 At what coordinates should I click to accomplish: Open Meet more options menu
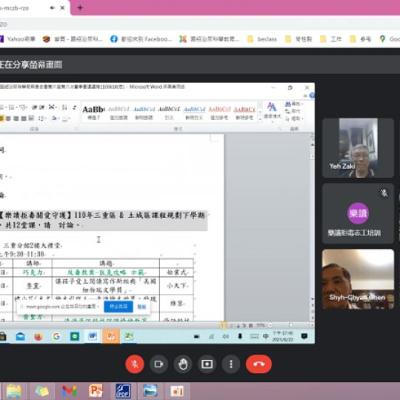[231, 364]
